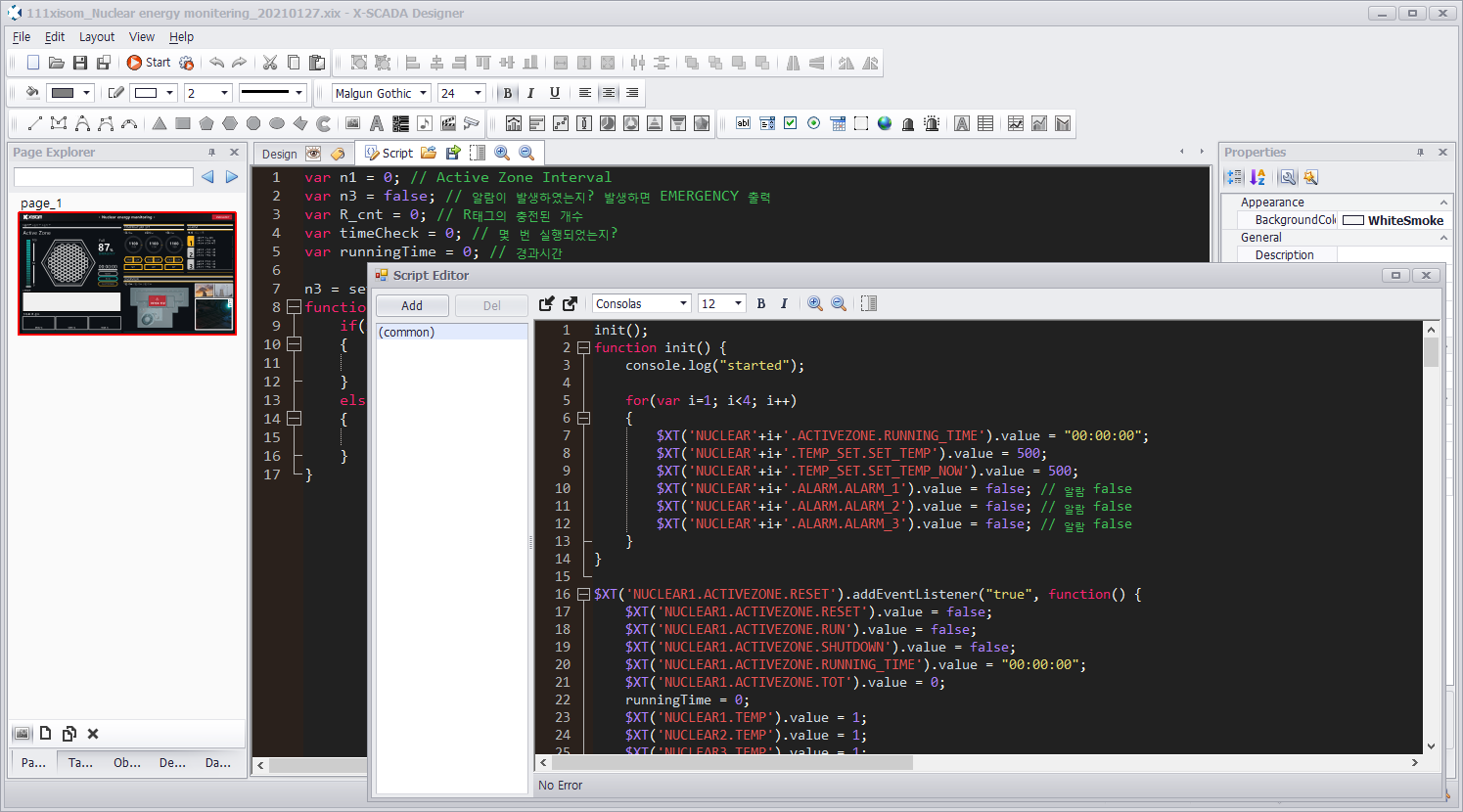Insert a text box (abl) control
1463x812 pixels.
(744, 123)
